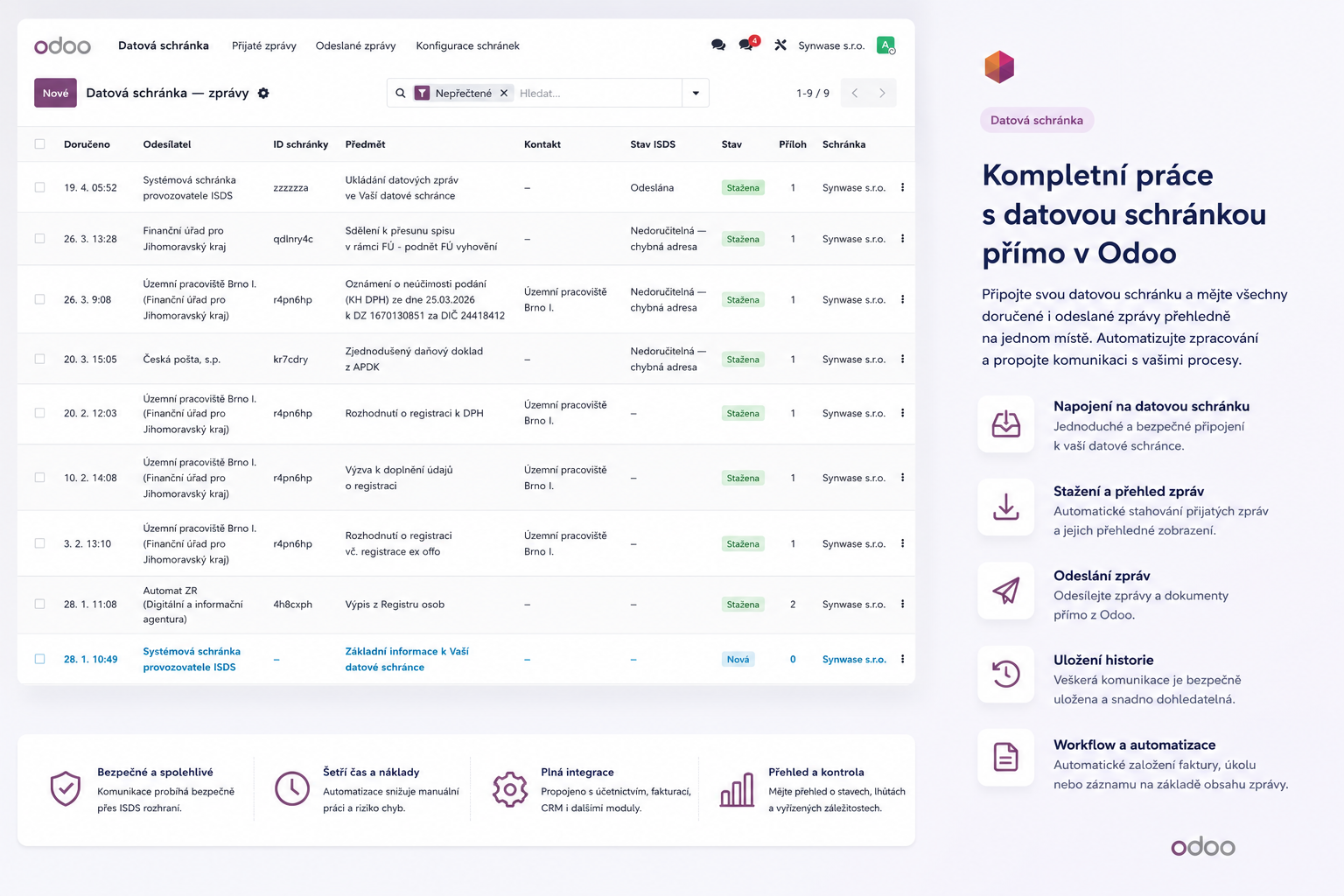Open the Odeslané zprávy menu
This screenshot has height=896, width=1344.
355,45
